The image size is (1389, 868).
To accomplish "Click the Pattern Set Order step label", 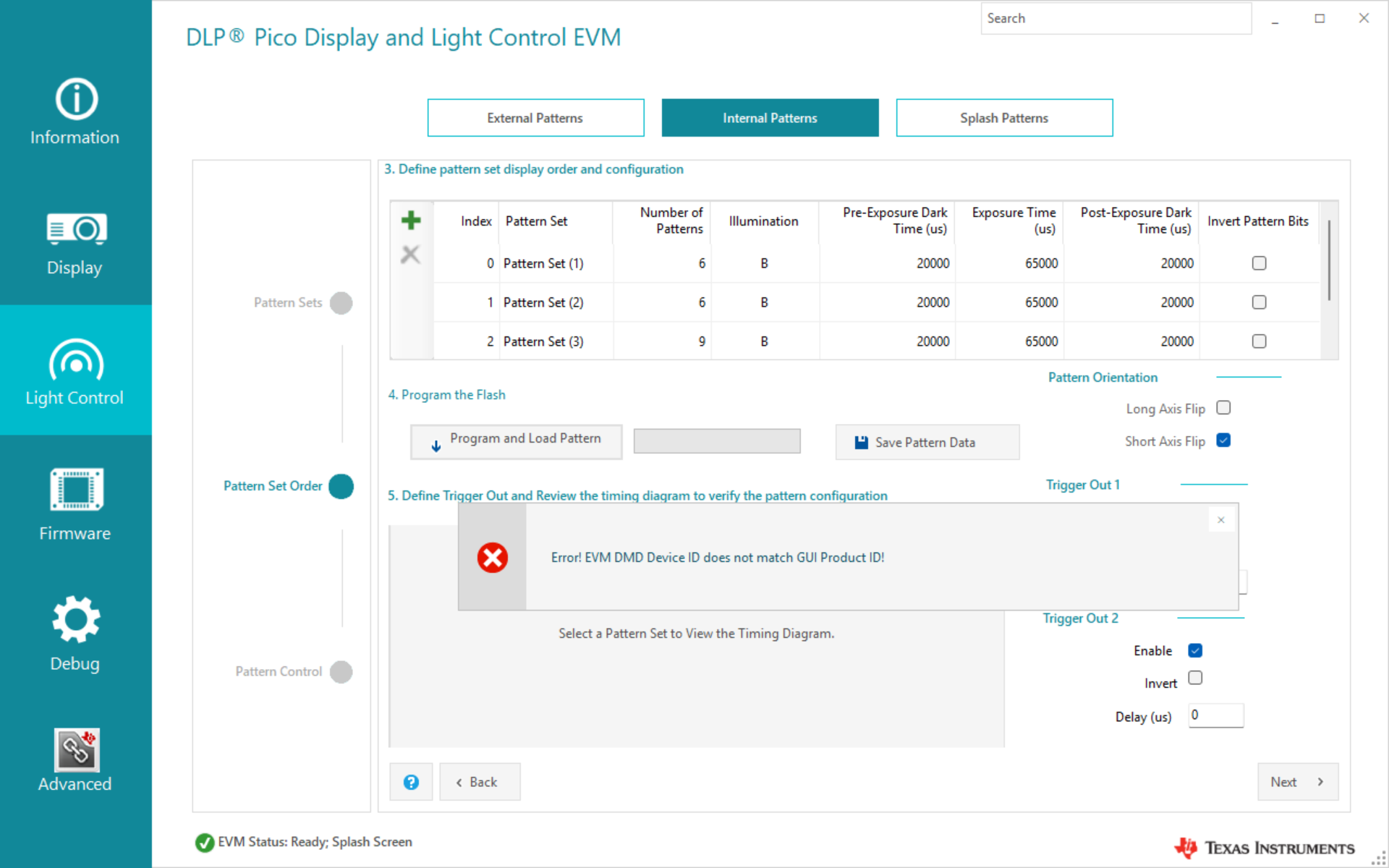I will pyautogui.click(x=273, y=486).
